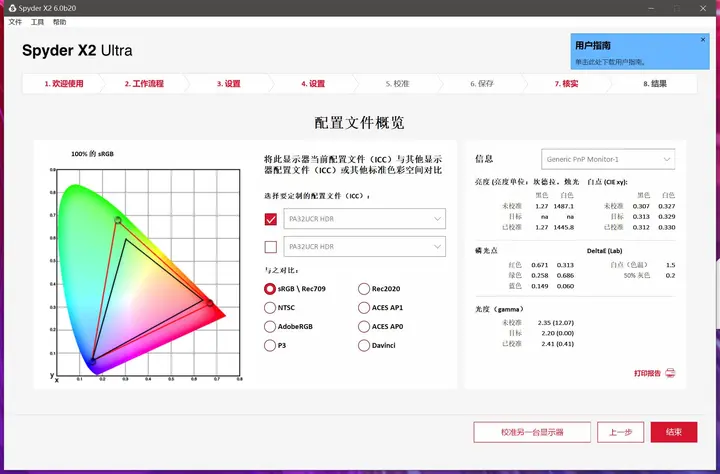
Task: Select the ACES AP1 comparison option
Action: coord(364,308)
